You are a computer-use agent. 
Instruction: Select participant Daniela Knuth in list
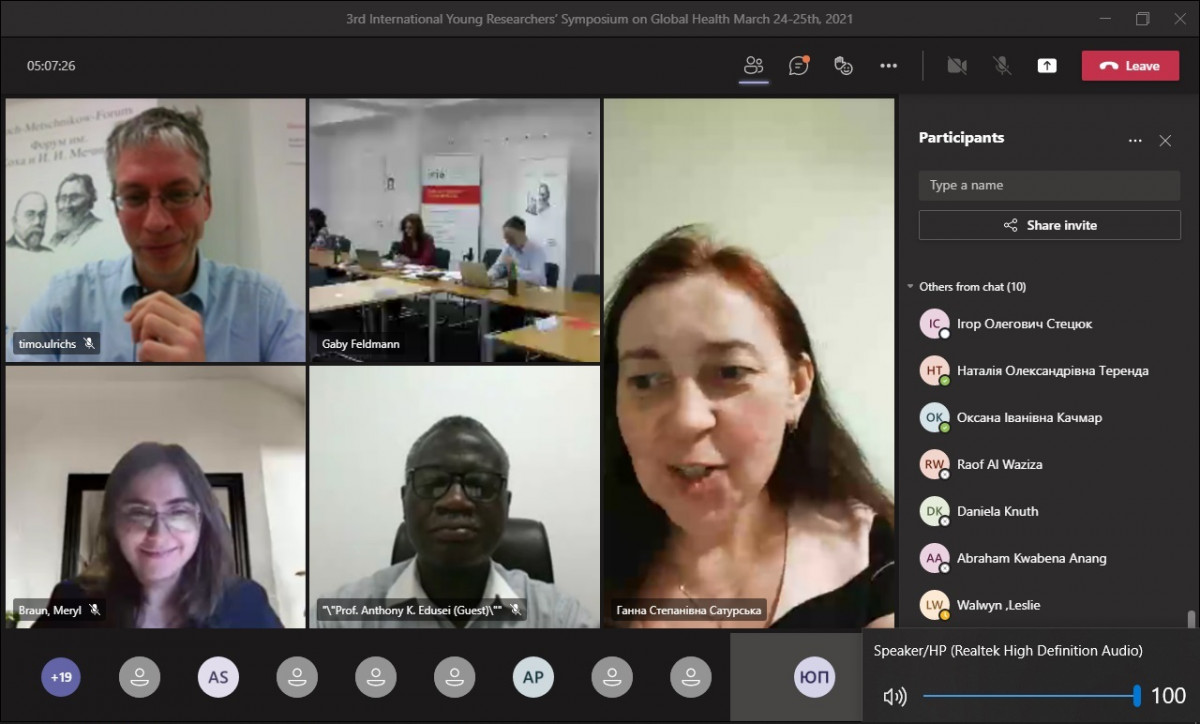pyautogui.click(x=997, y=511)
